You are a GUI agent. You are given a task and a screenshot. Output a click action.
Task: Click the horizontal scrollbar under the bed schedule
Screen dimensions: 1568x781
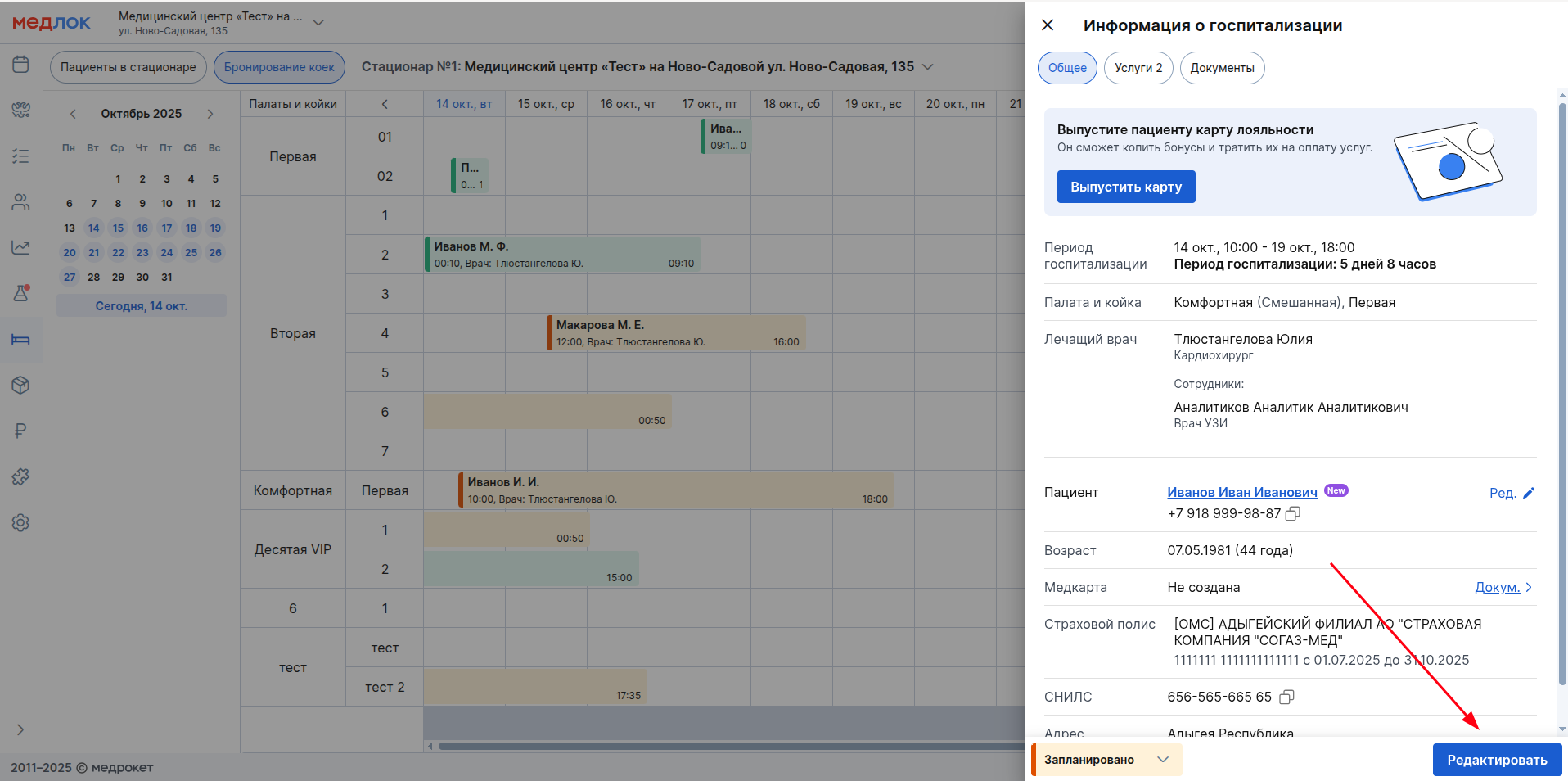coord(728,746)
